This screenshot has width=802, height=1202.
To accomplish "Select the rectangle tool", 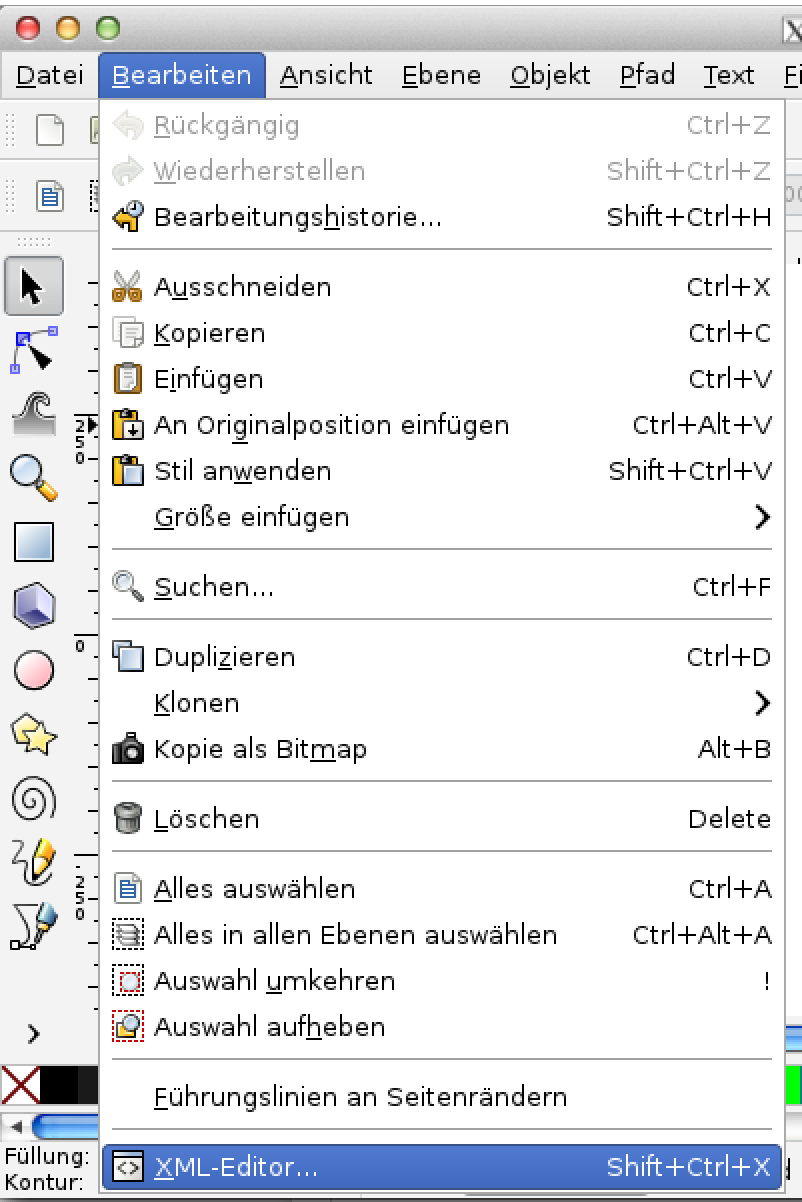I will pos(33,542).
